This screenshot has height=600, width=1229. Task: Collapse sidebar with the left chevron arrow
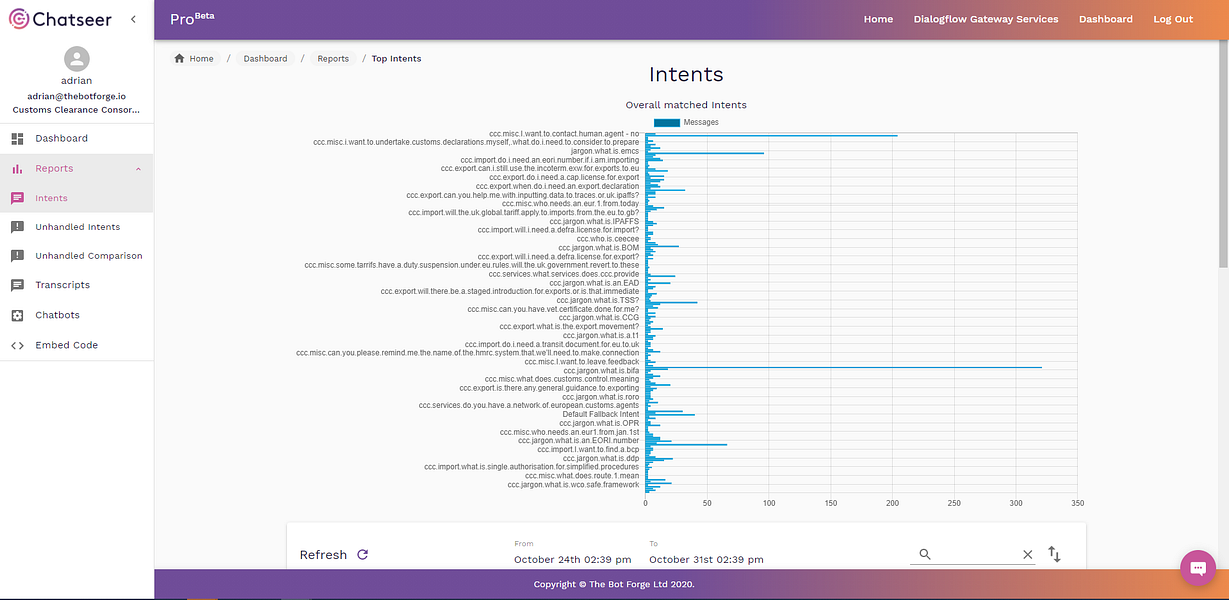point(133,19)
